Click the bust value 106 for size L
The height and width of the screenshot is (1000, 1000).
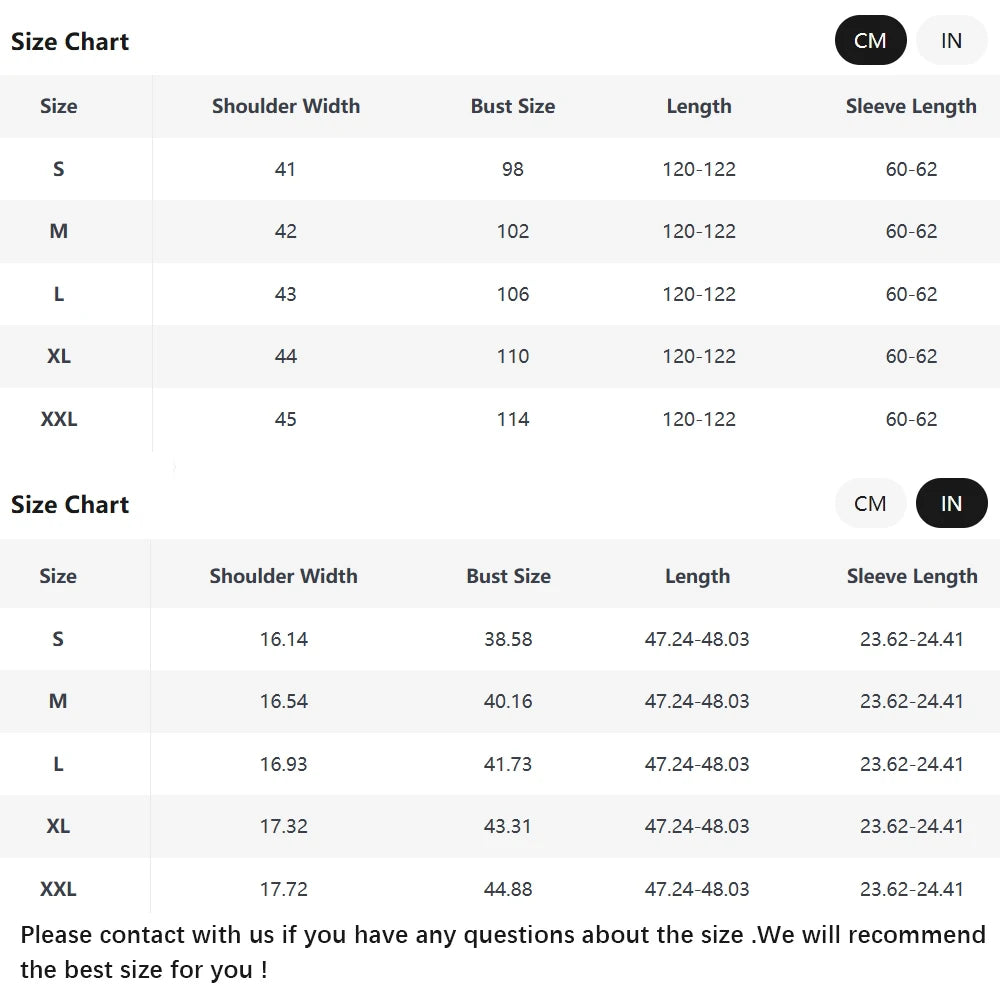coord(513,294)
